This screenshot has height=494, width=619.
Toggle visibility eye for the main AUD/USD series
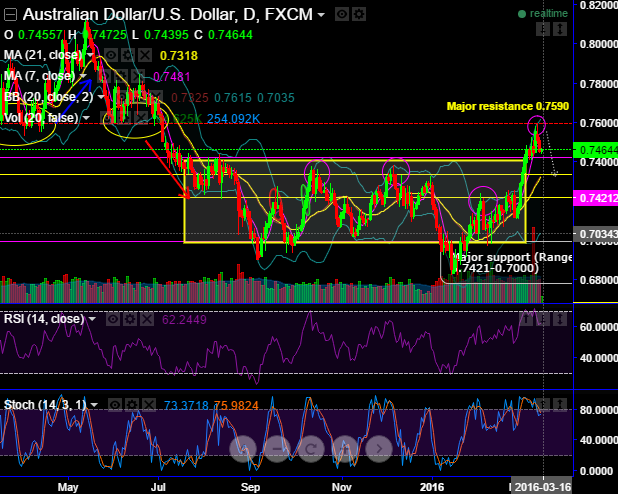(342, 15)
